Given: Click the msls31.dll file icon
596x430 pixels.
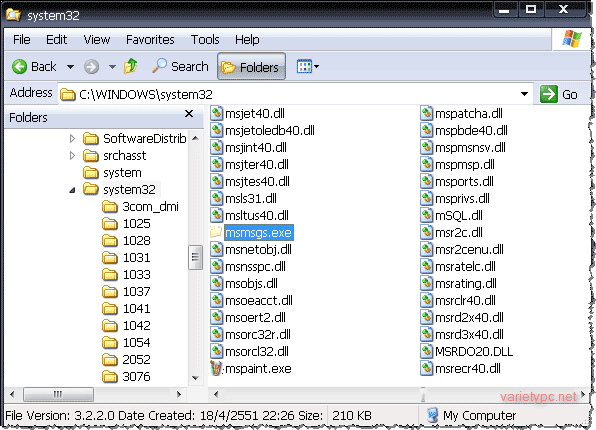Looking at the screenshot, I should pos(216,198).
